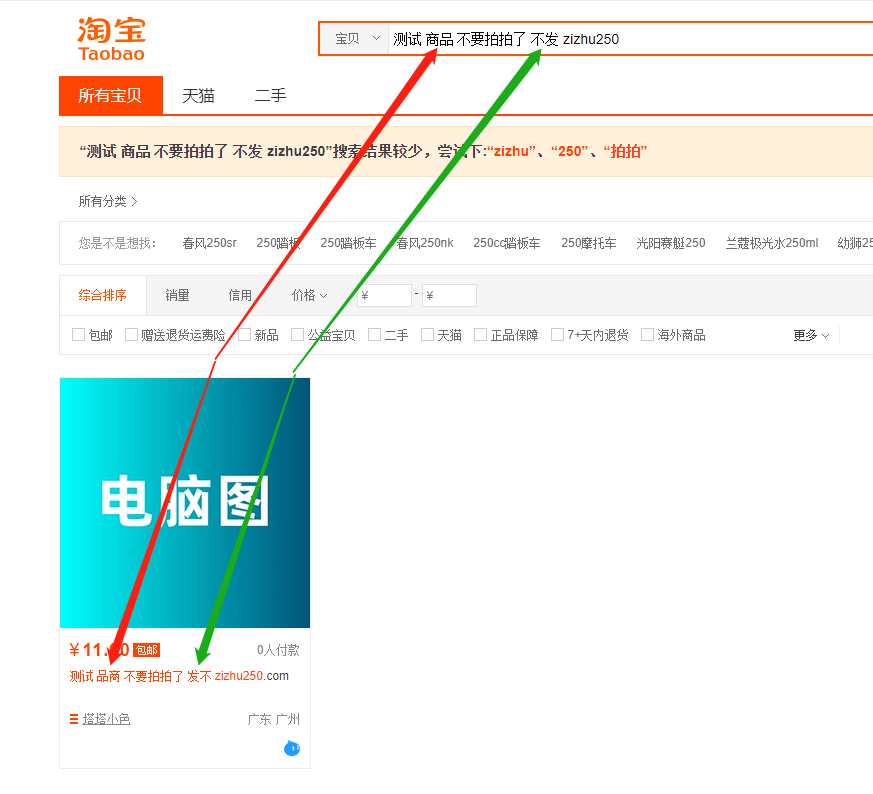Toggle the 海外商品 checkbox
This screenshot has width=873, height=794.
pos(648,335)
